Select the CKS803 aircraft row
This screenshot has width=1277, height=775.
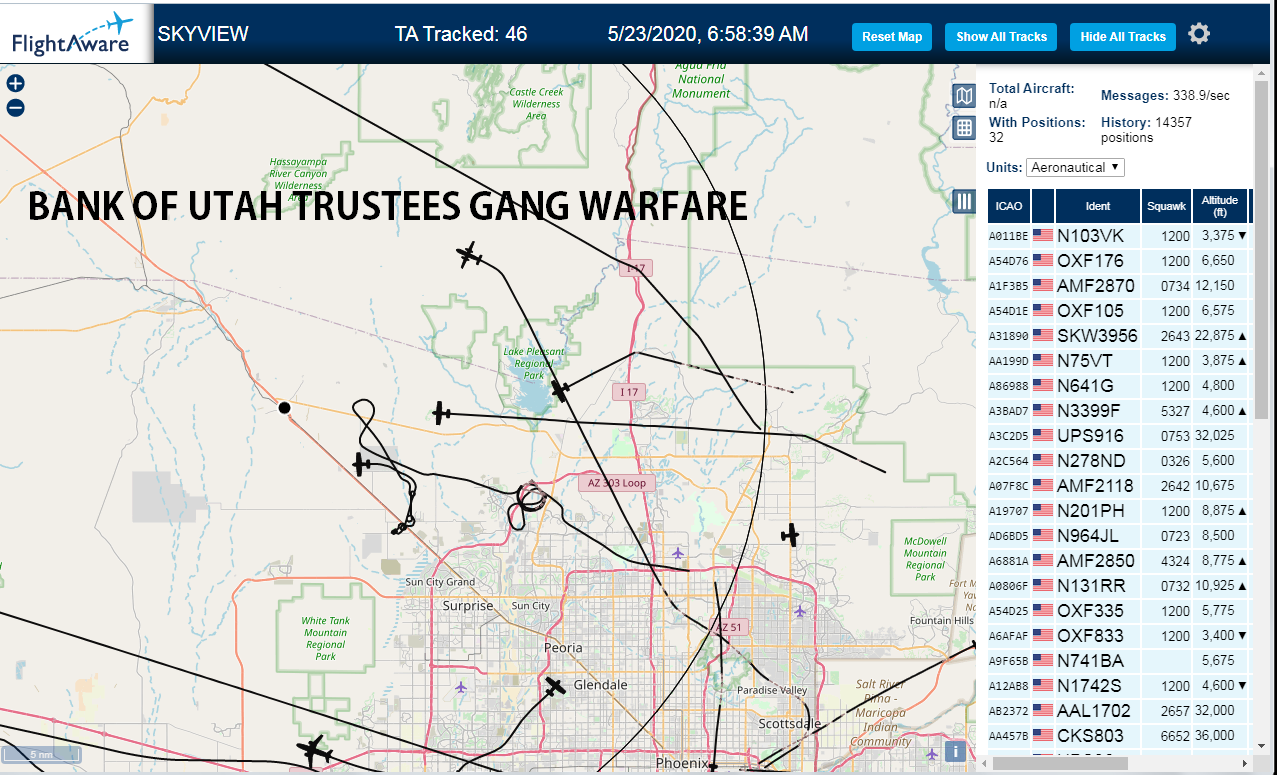tap(1119, 736)
